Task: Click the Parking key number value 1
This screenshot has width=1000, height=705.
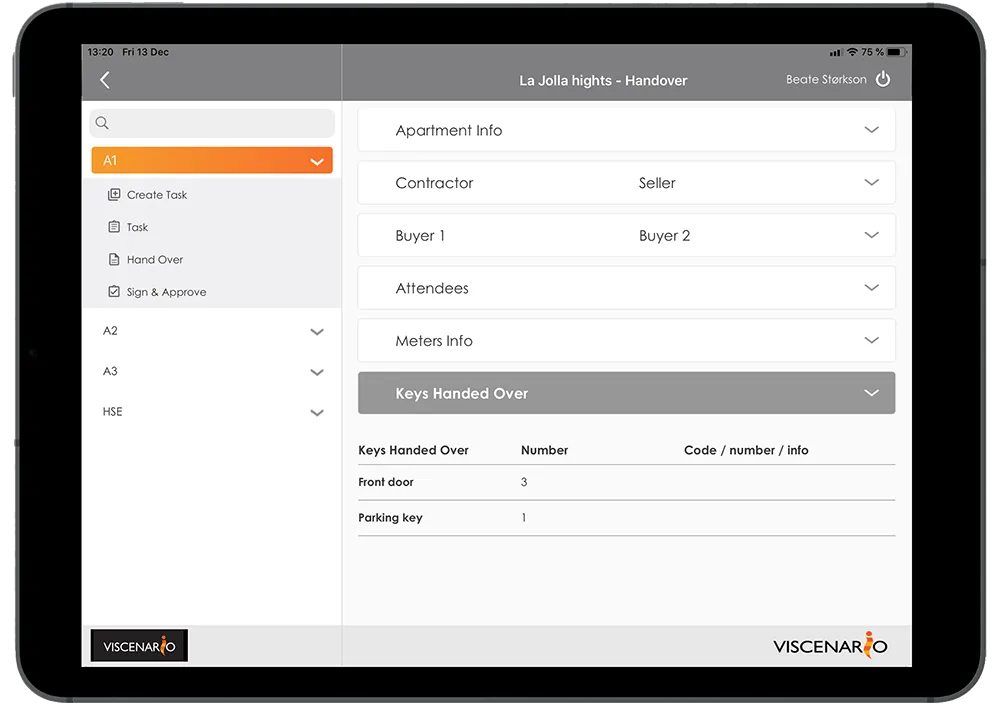Action: click(524, 518)
